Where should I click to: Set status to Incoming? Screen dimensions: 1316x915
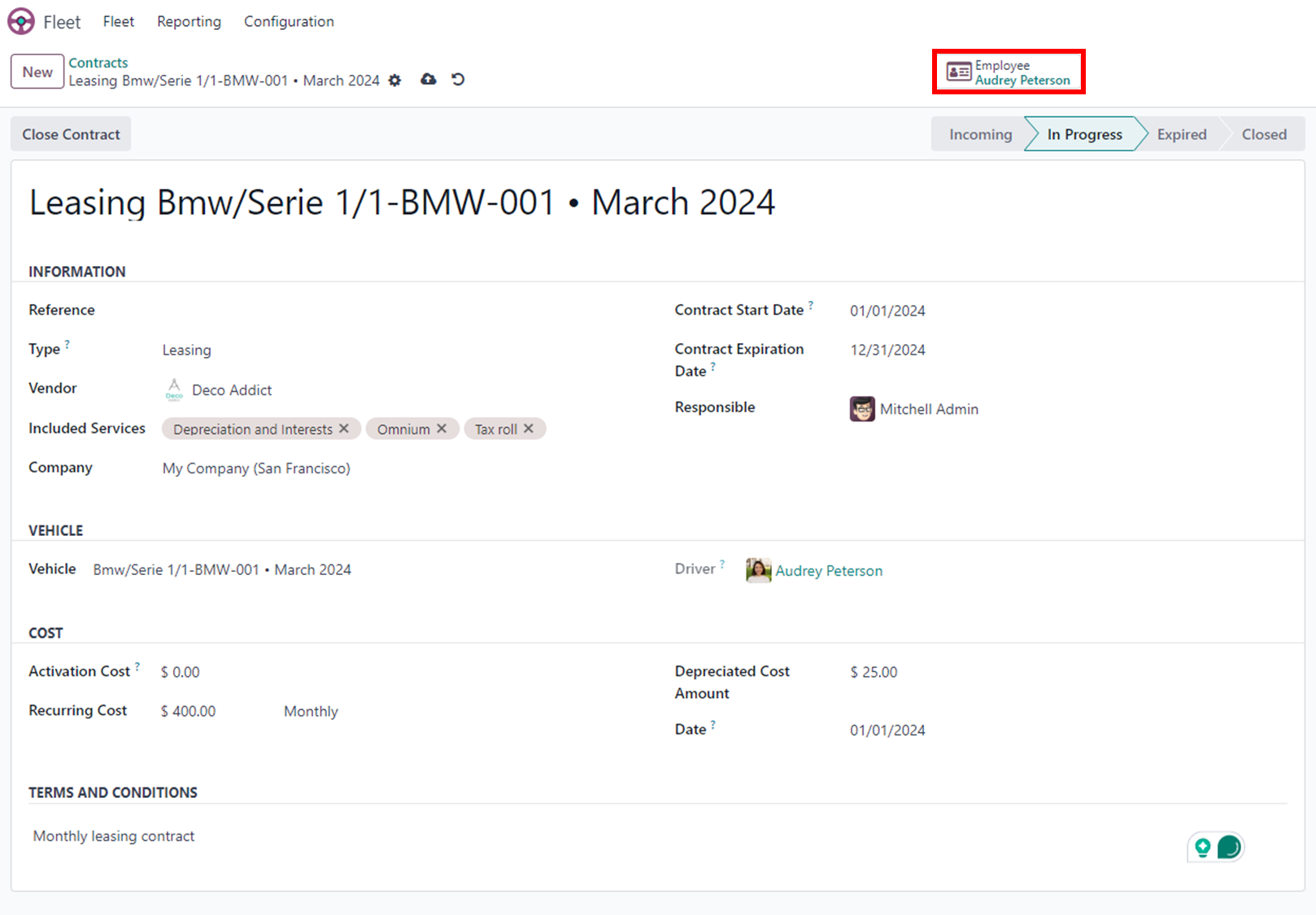pyautogui.click(x=979, y=134)
